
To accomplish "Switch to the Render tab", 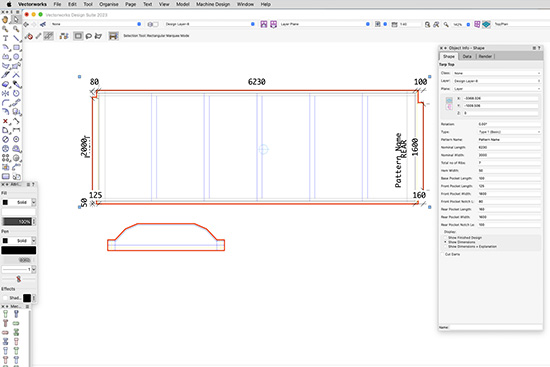I will pyautogui.click(x=485, y=56).
